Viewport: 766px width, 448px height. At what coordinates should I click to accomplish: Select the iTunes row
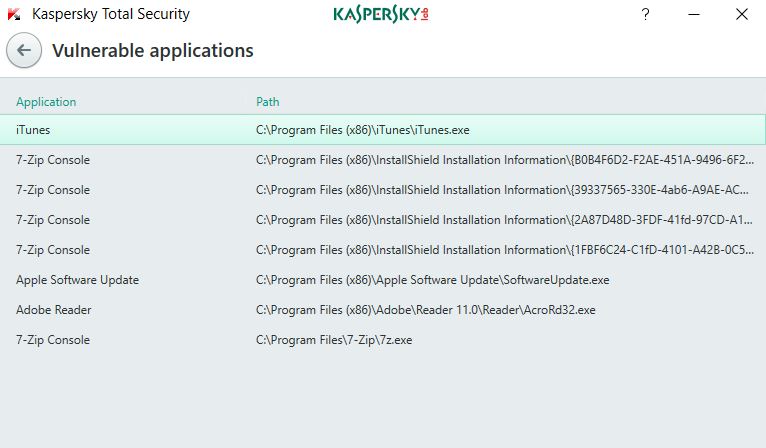pyautogui.click(x=383, y=130)
